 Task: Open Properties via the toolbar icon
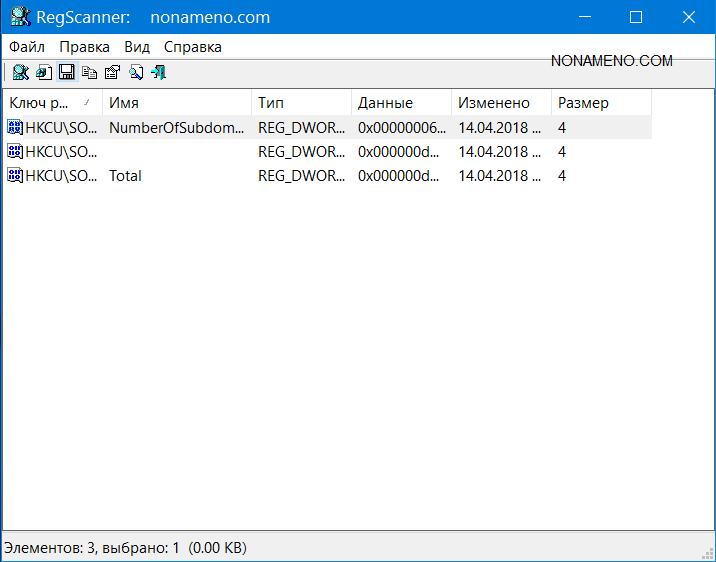tap(112, 72)
